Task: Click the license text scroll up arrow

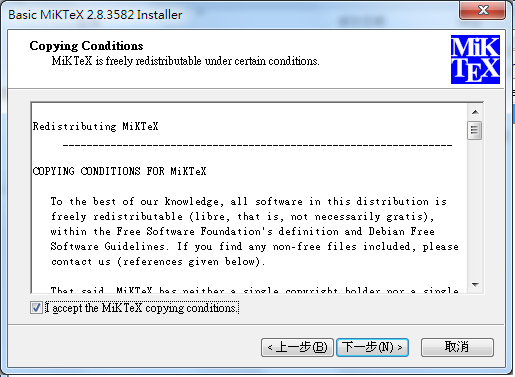Action: (x=475, y=112)
